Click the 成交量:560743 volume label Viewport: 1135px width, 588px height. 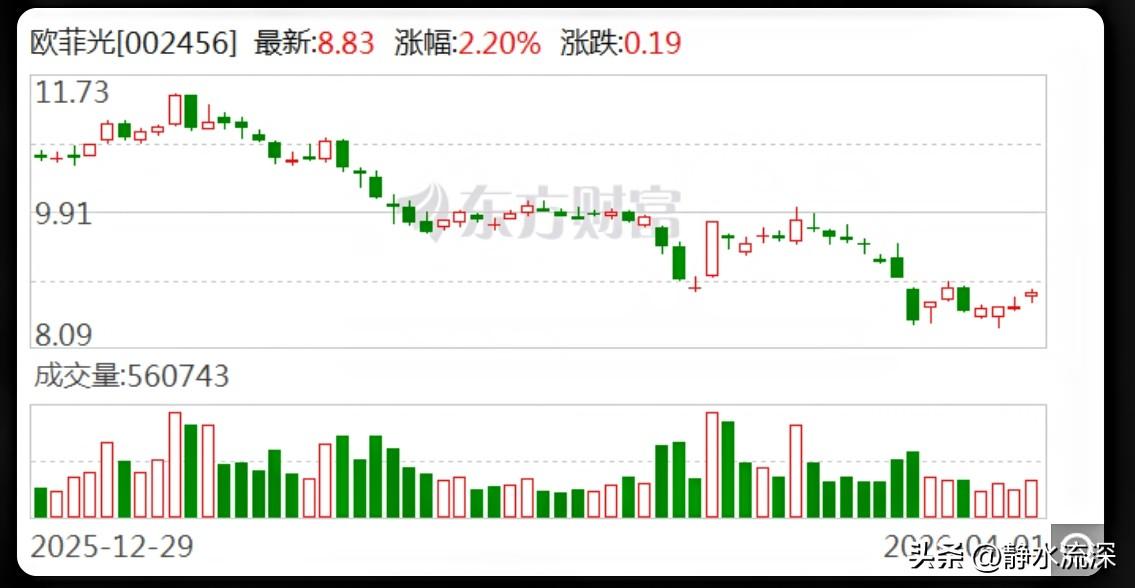pyautogui.click(x=130, y=376)
